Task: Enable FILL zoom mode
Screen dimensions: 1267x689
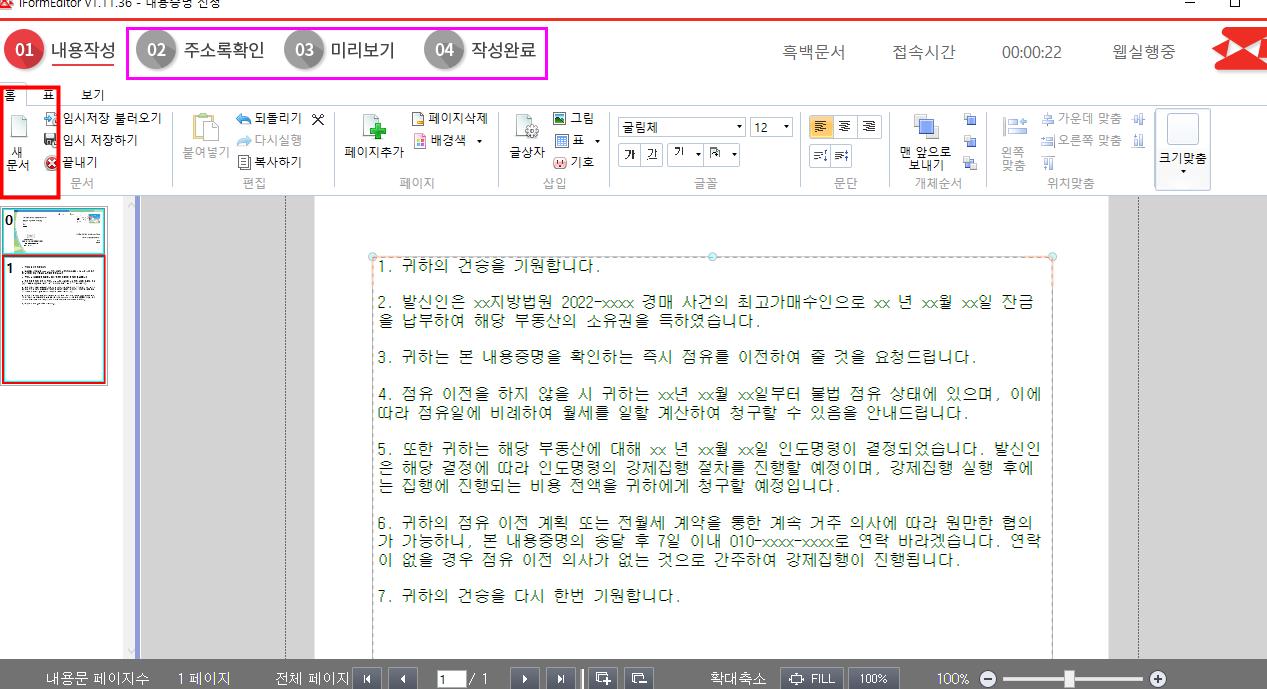Action: click(x=812, y=678)
